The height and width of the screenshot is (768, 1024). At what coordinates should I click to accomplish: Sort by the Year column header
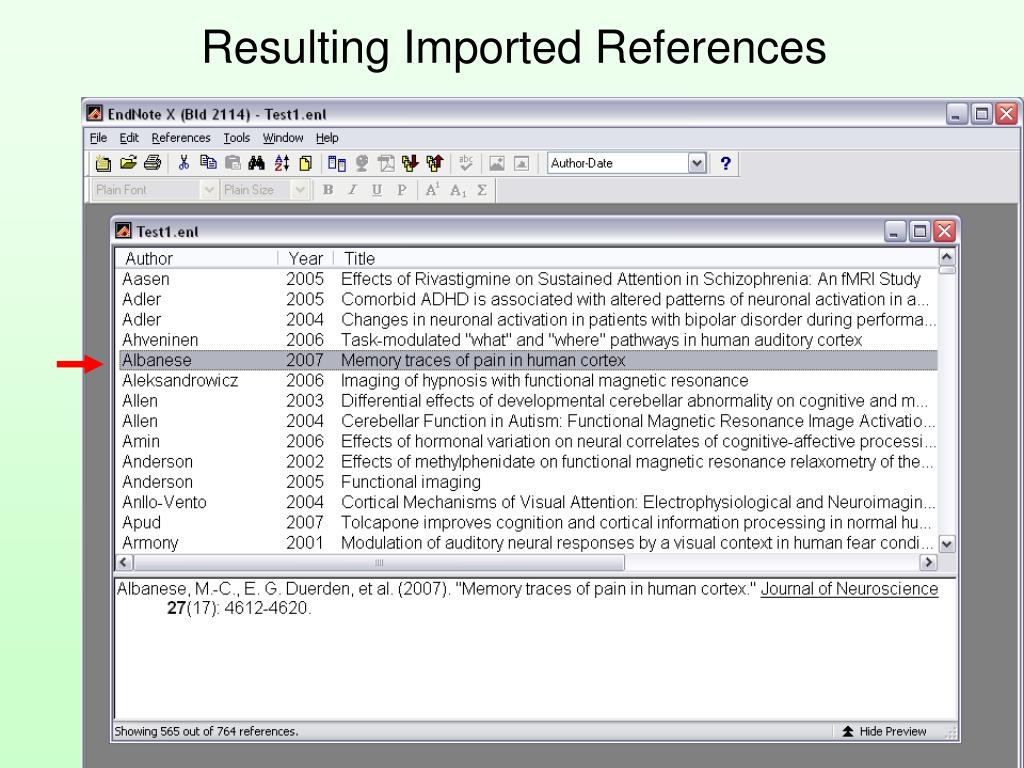306,259
